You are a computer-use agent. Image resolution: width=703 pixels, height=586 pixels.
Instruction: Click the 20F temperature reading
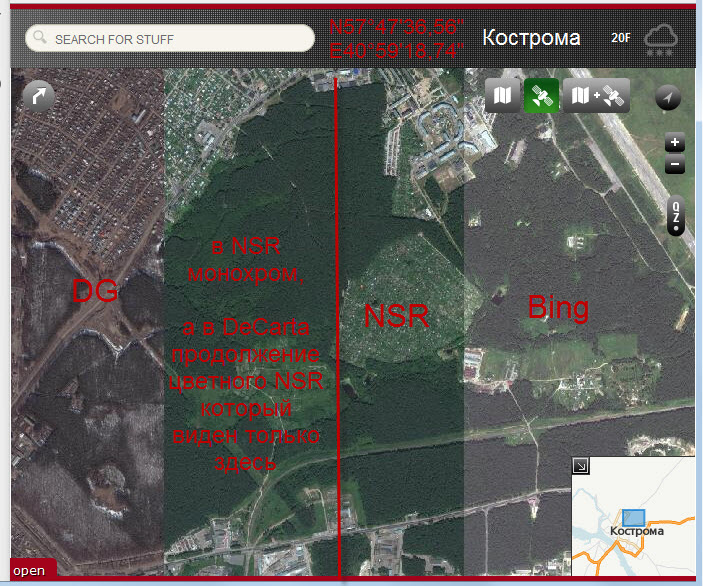pyautogui.click(x=621, y=38)
